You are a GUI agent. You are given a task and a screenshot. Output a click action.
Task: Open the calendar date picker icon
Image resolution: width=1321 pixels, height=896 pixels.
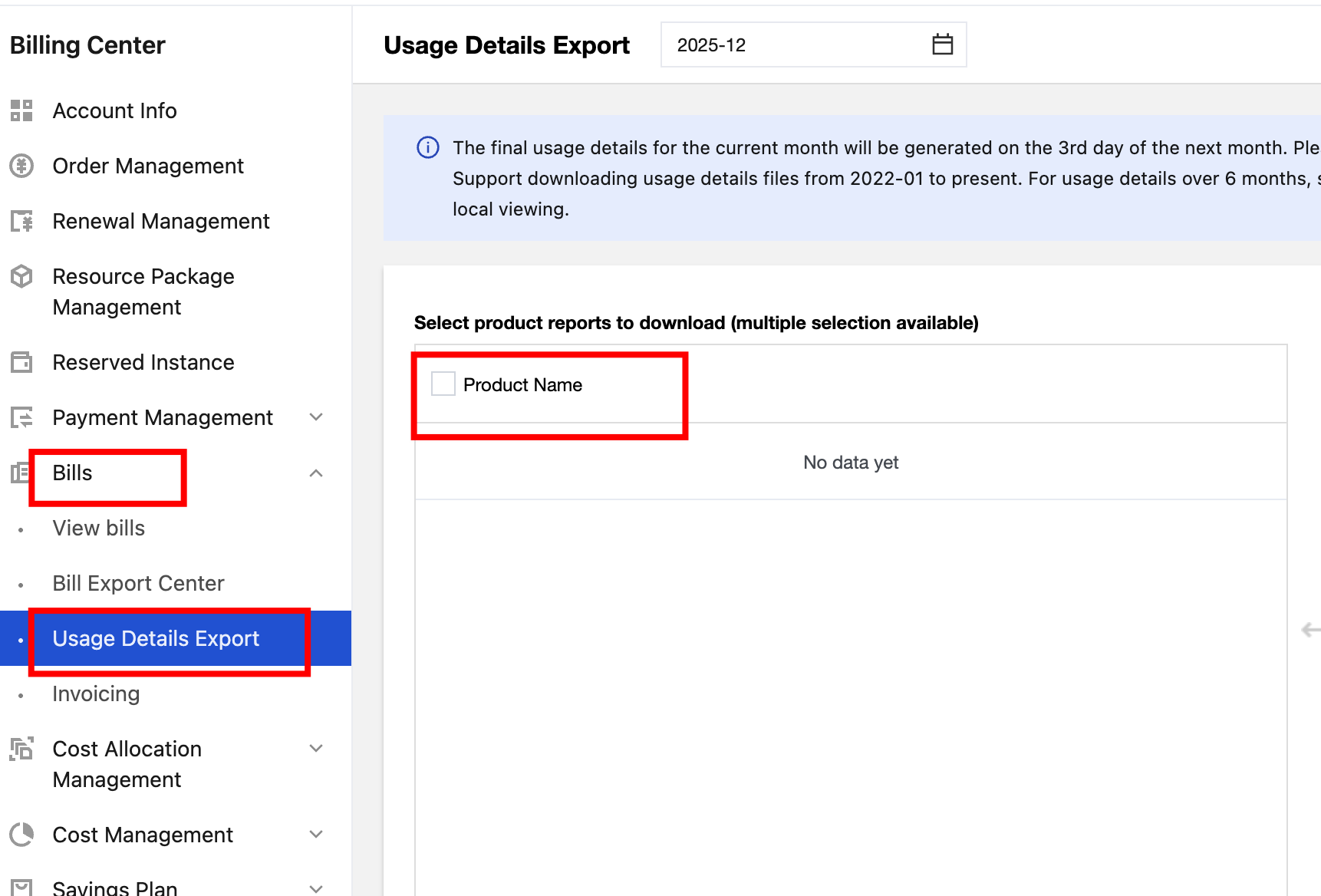point(942,44)
